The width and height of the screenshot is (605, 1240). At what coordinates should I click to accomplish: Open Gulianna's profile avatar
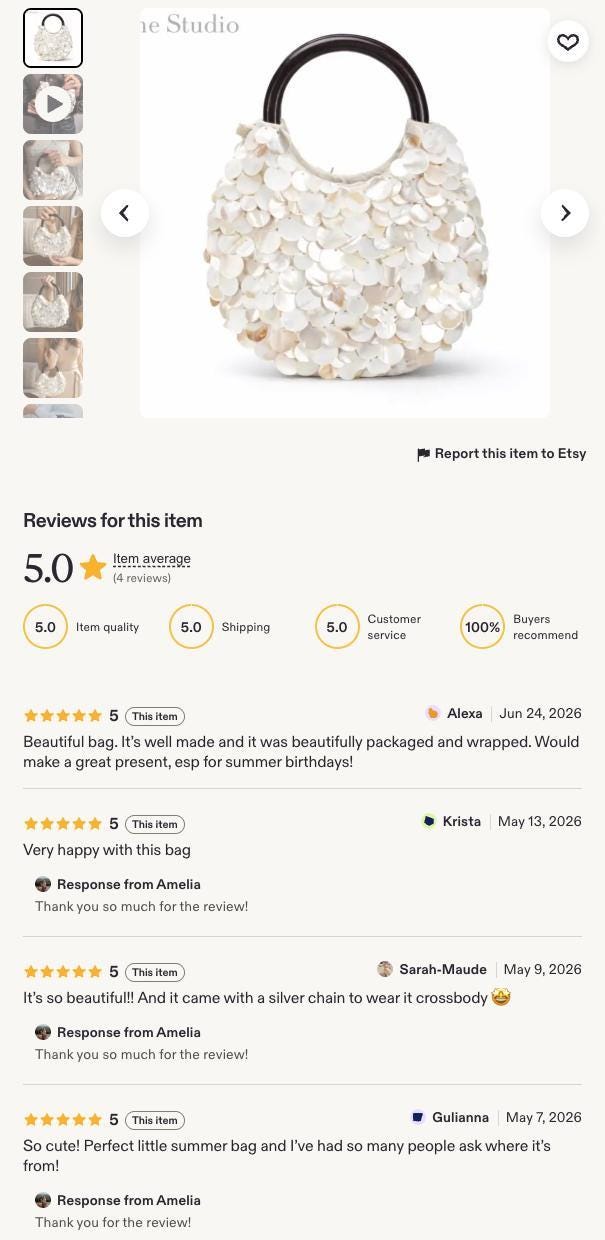pos(418,1117)
